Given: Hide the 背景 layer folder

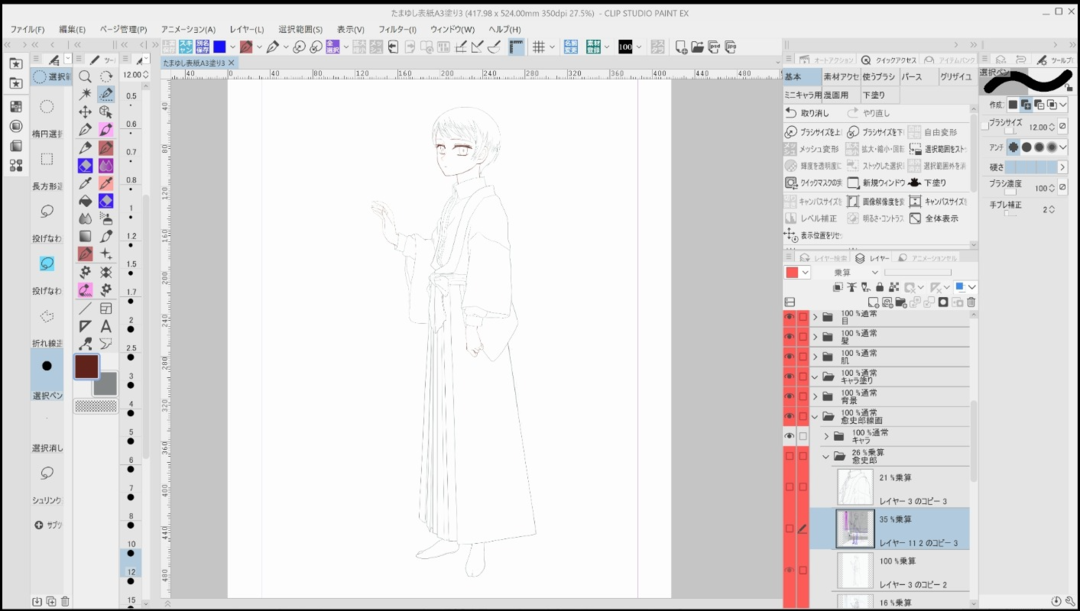Looking at the screenshot, I should 789,396.
